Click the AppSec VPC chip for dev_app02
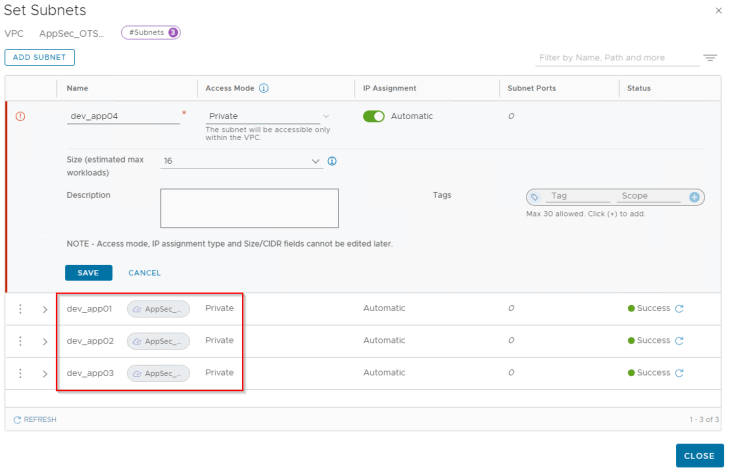The height and width of the screenshot is (472, 730). tap(158, 341)
